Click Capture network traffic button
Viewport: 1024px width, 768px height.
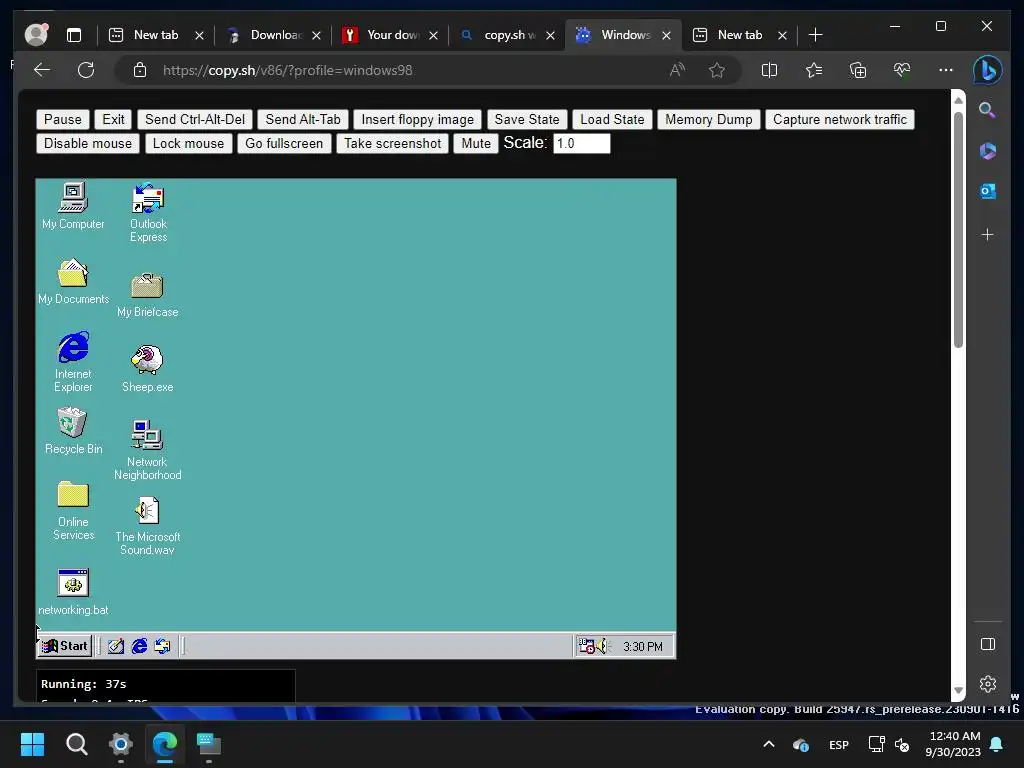(x=840, y=120)
